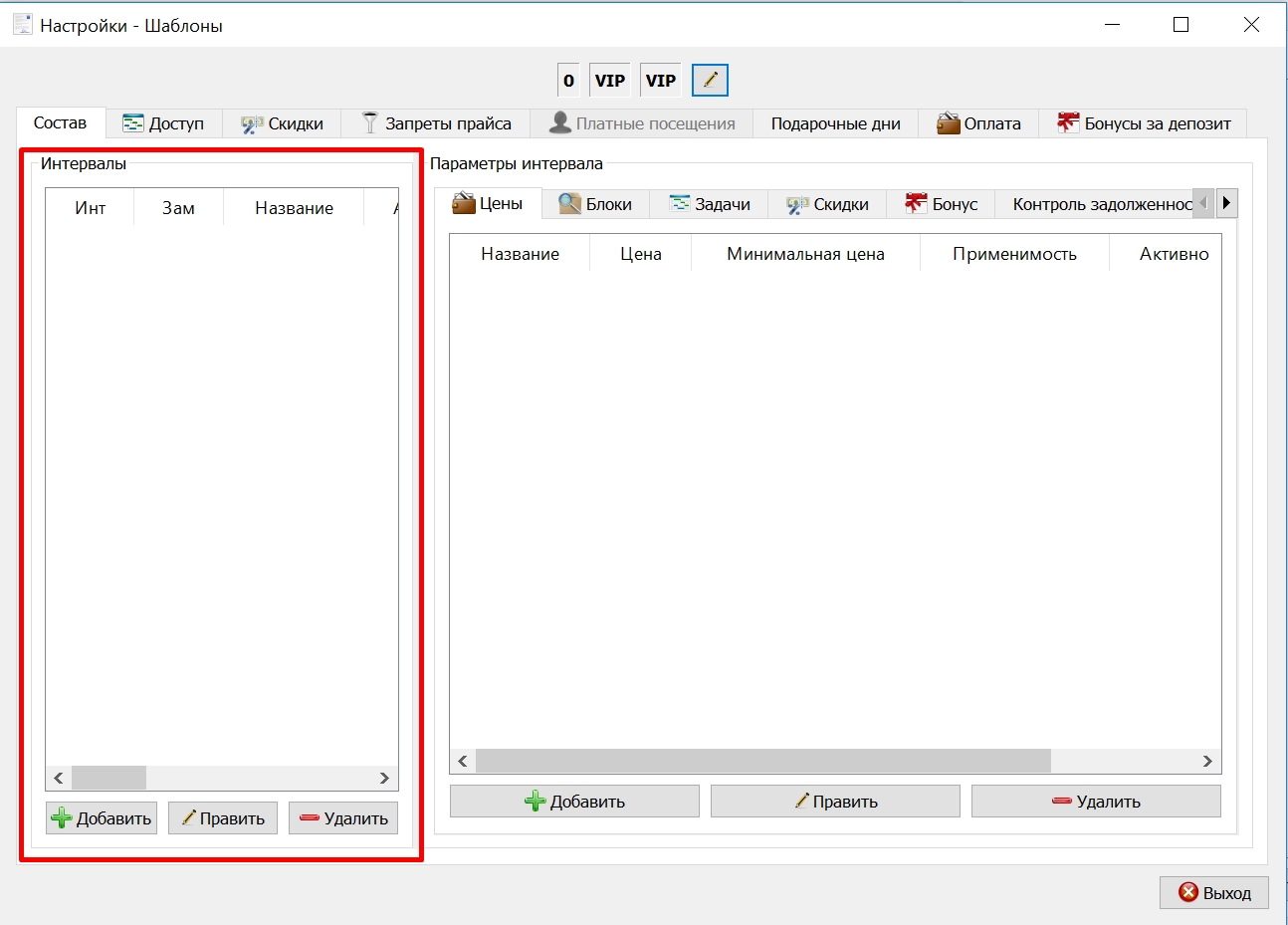
Task: Select the second VIP template button
Action: (661, 81)
